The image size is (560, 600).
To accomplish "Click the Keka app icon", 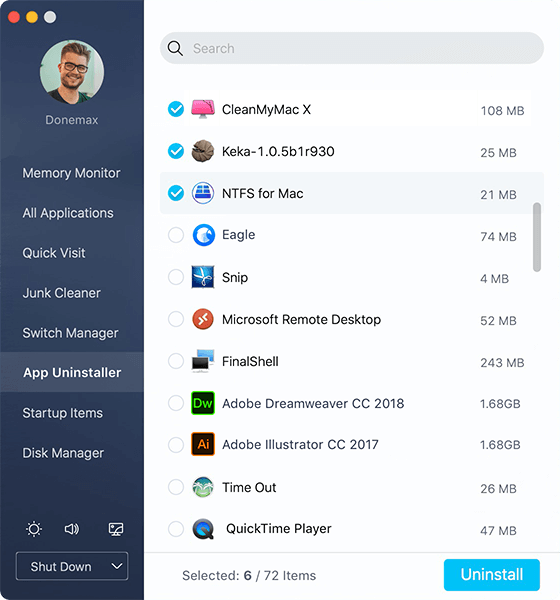I will 203,151.
